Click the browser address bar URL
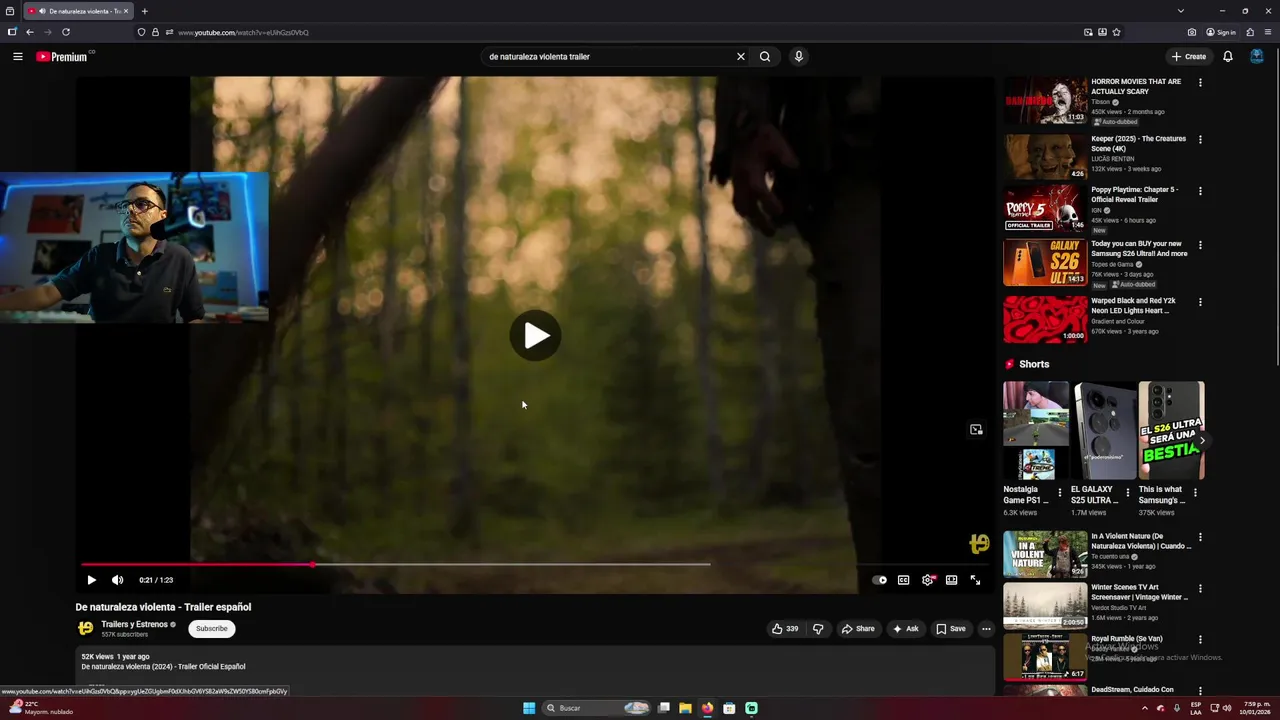This screenshot has height=720, width=1280. (x=243, y=32)
